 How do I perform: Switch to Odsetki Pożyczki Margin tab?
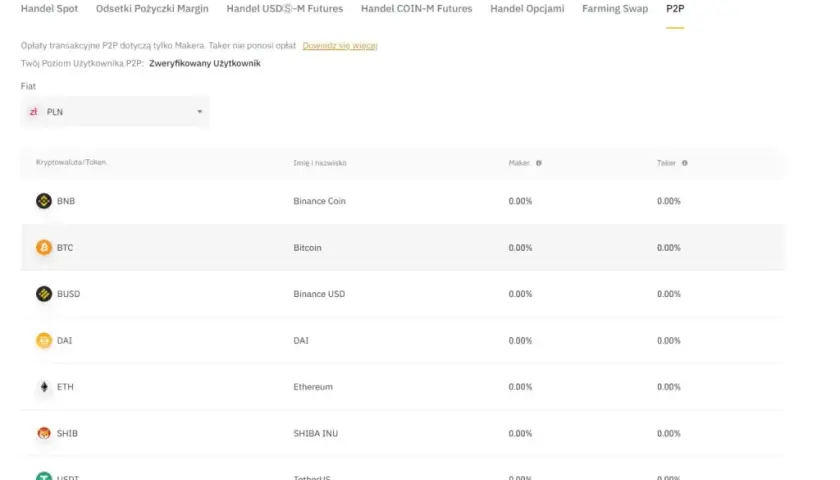(x=152, y=9)
